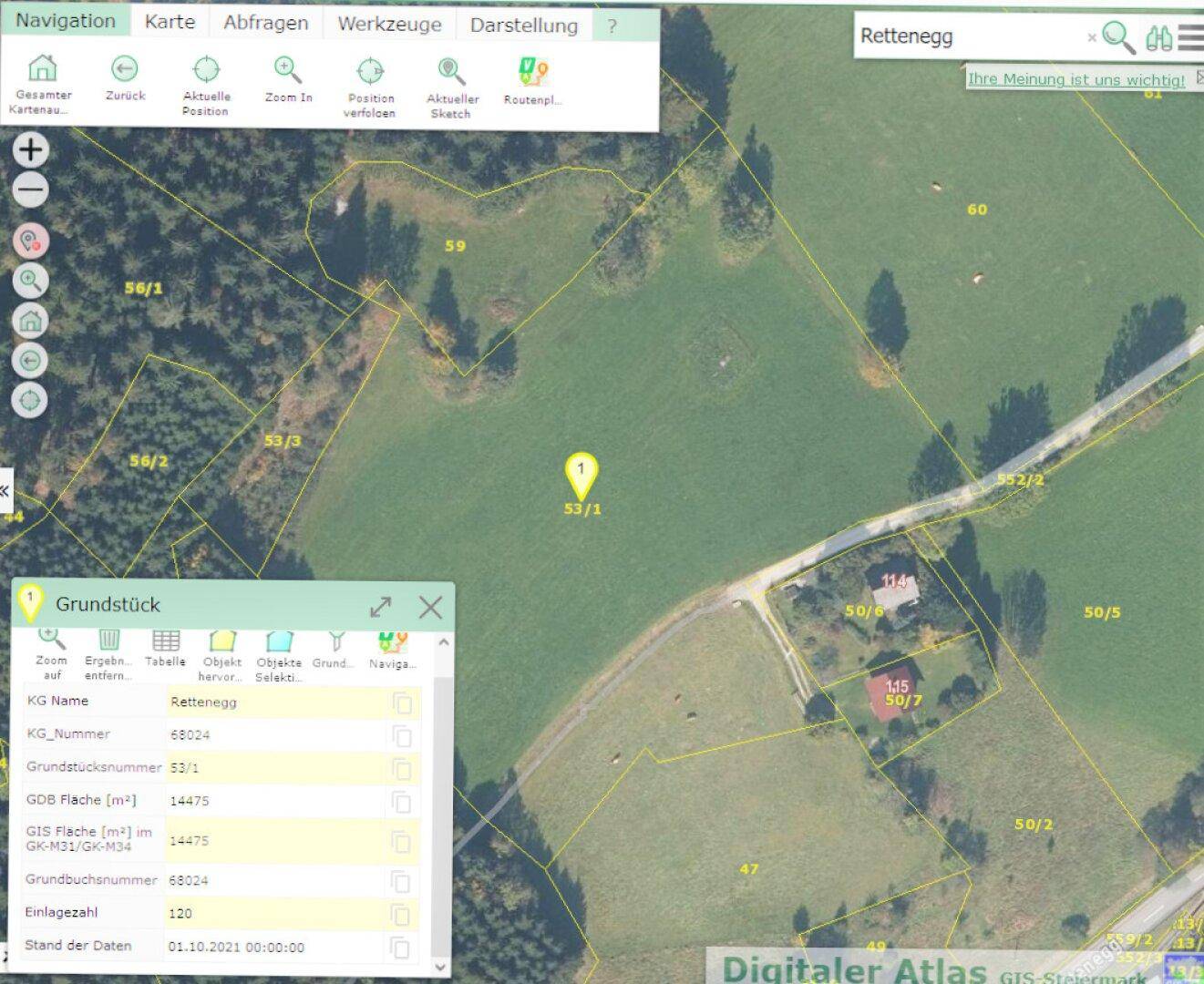Click Zoom auf in Grundstück panel
The height and width of the screenshot is (984, 1204).
pyautogui.click(x=51, y=653)
